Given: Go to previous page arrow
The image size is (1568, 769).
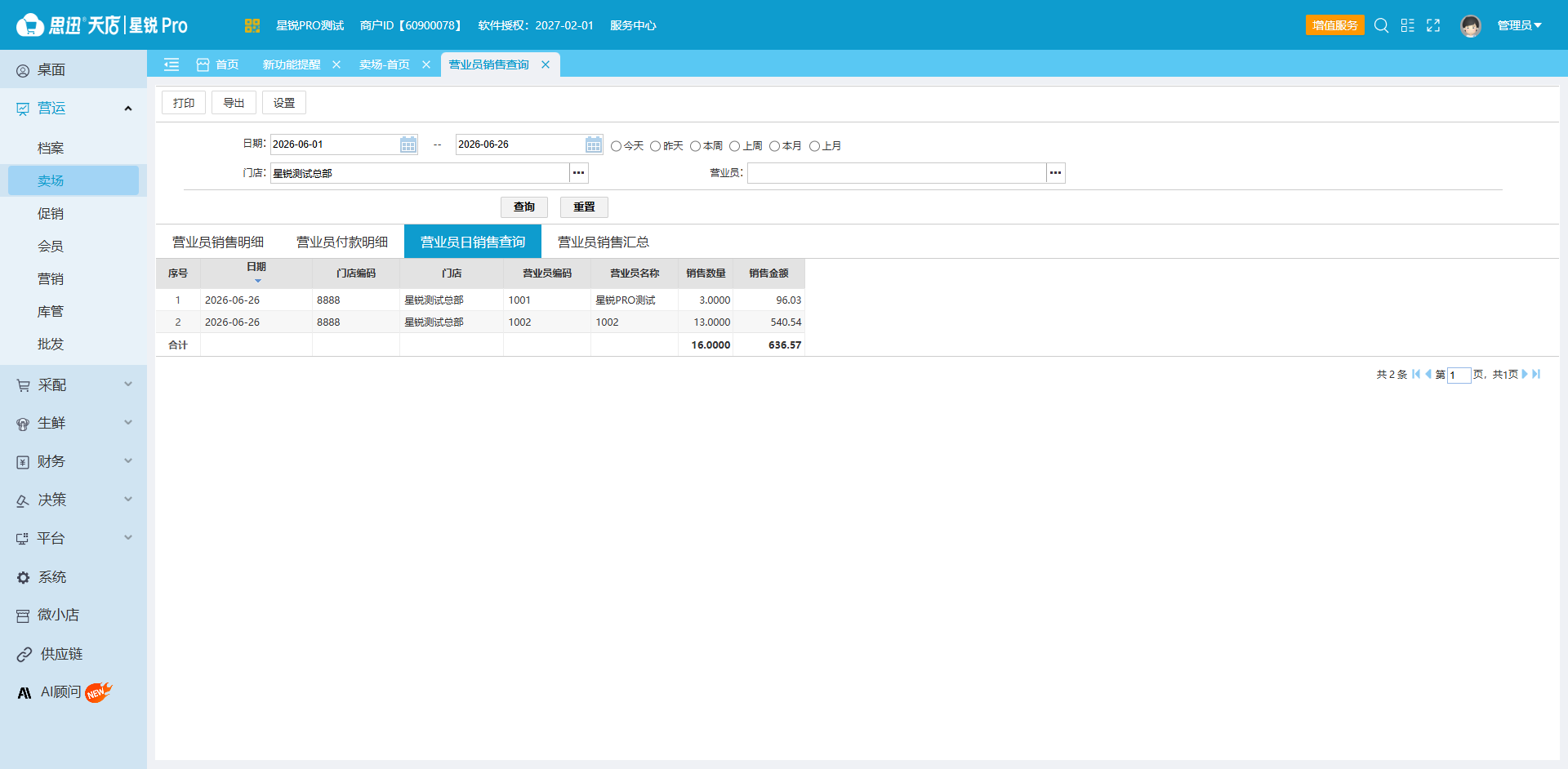Looking at the screenshot, I should point(1428,374).
